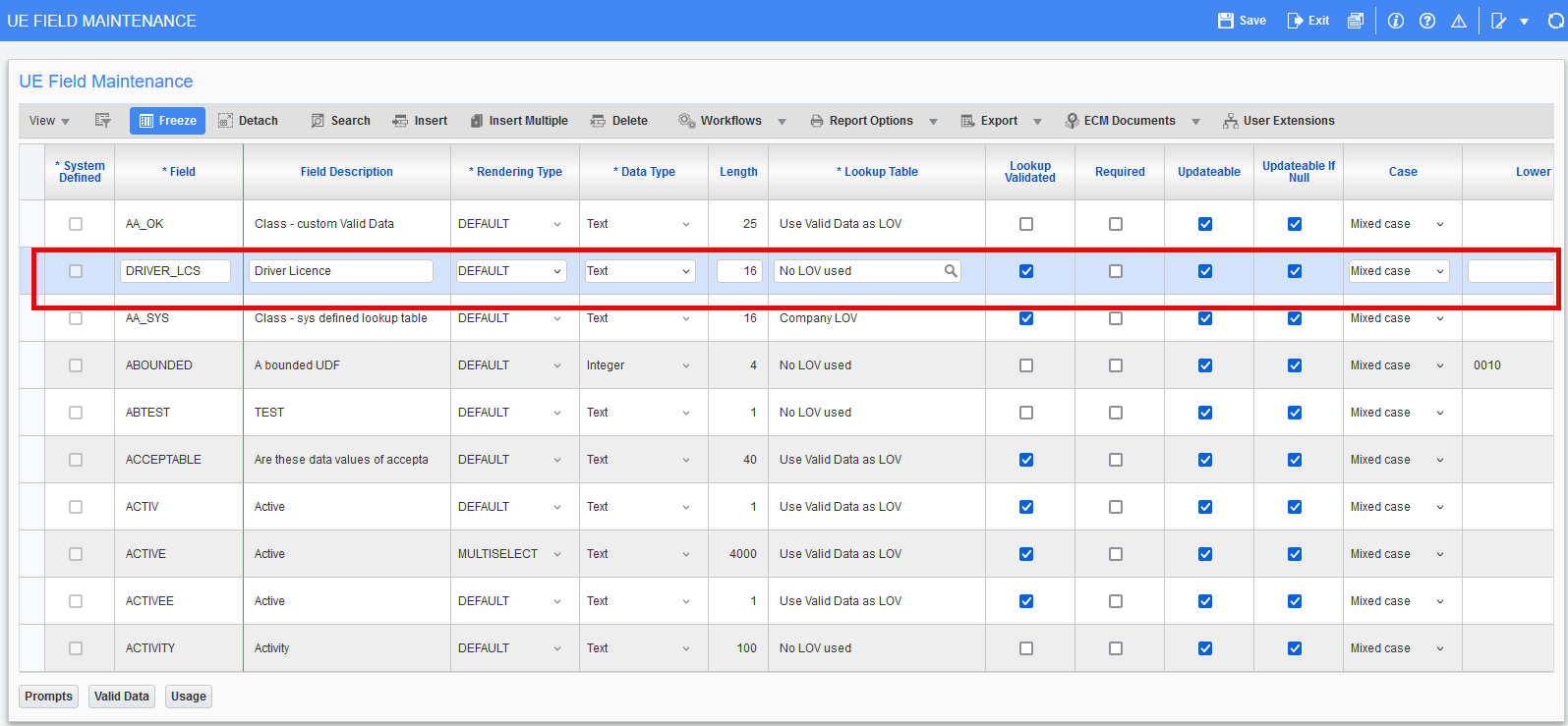
Task: Click the Export table icon
Action: coord(967,121)
